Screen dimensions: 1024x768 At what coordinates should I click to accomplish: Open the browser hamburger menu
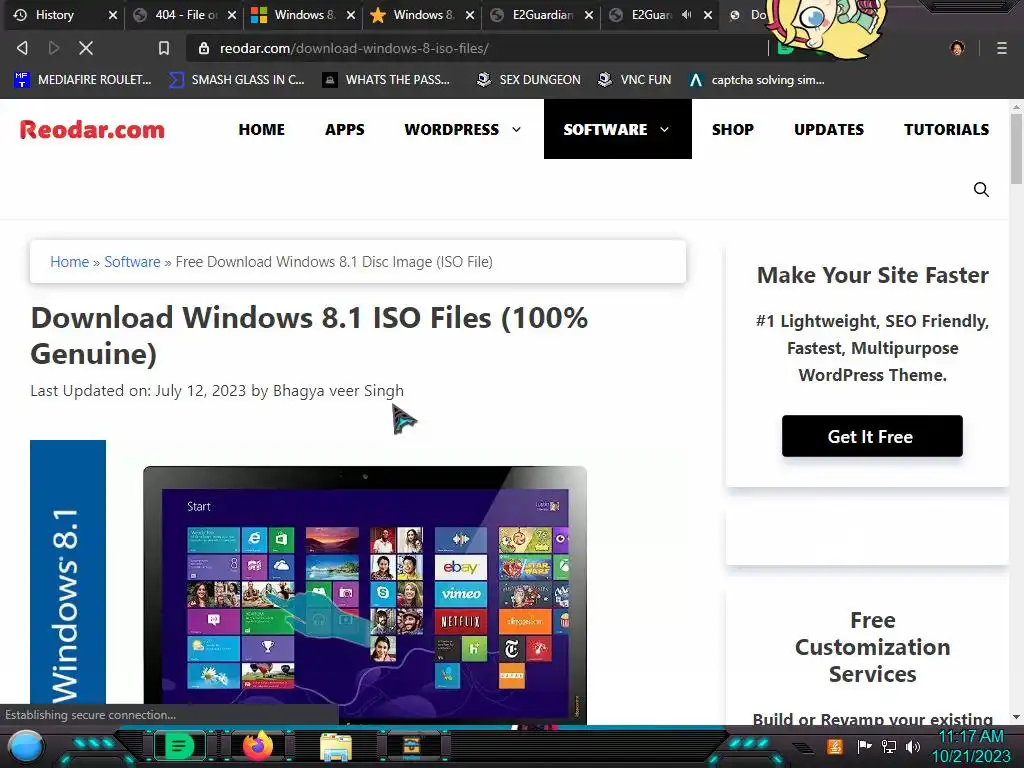1002,48
